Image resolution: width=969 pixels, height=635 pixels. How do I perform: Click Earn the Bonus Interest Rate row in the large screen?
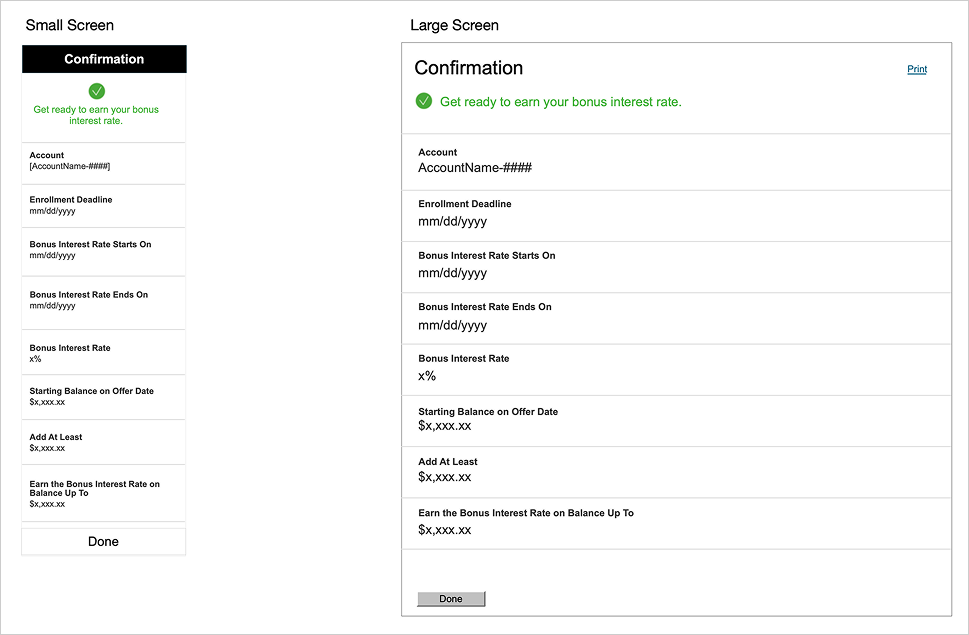[x=676, y=521]
